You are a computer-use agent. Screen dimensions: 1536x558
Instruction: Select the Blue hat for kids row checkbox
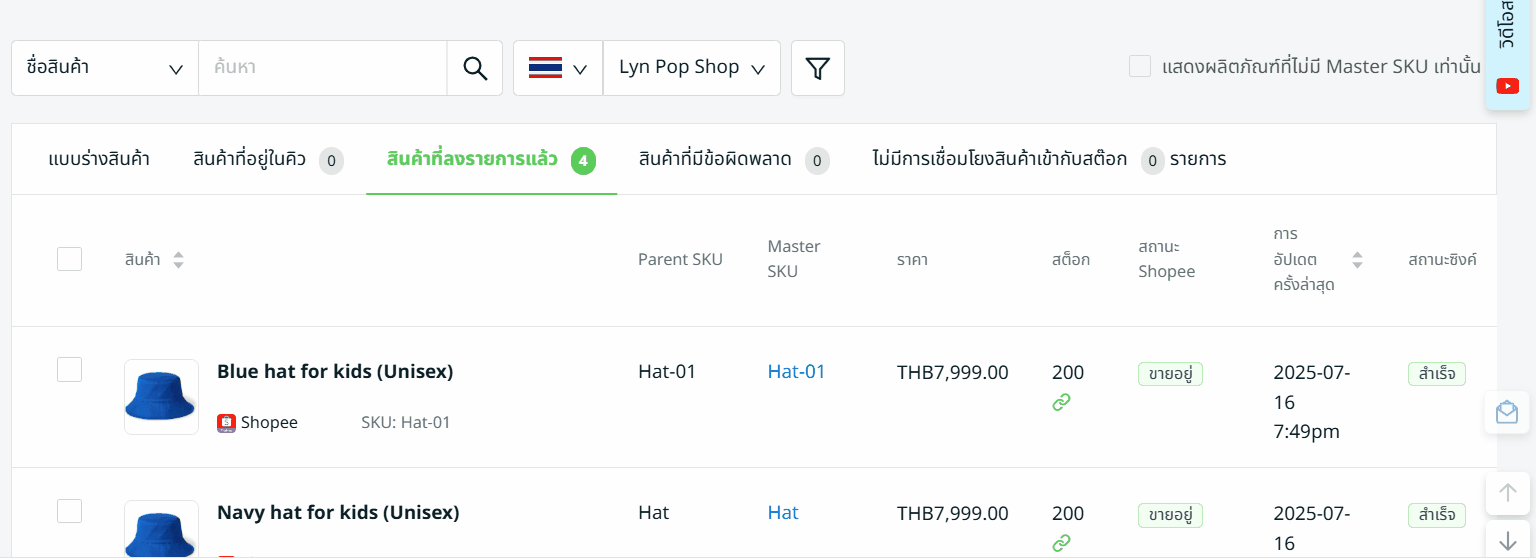pyautogui.click(x=69, y=370)
